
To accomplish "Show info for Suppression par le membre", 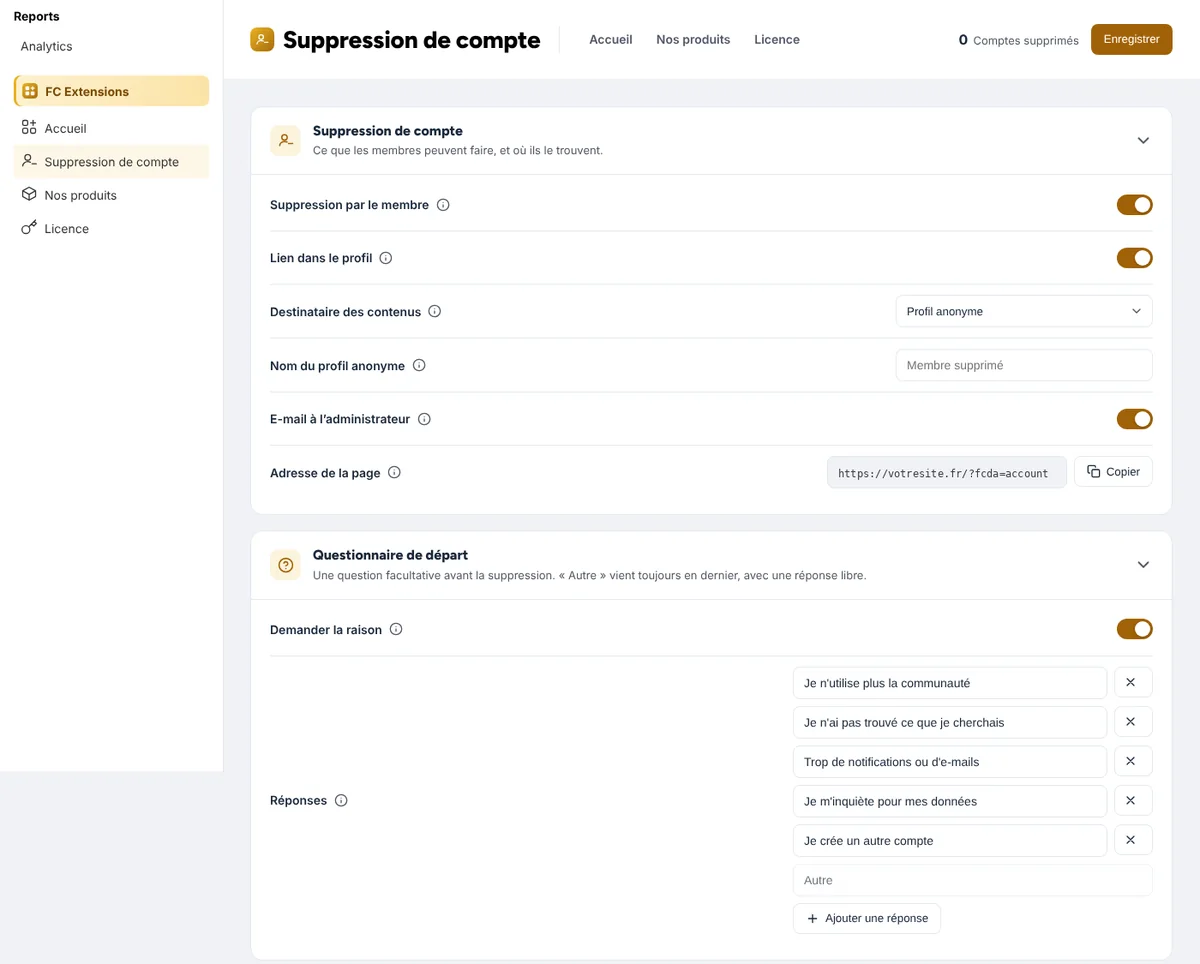I will pos(443,205).
